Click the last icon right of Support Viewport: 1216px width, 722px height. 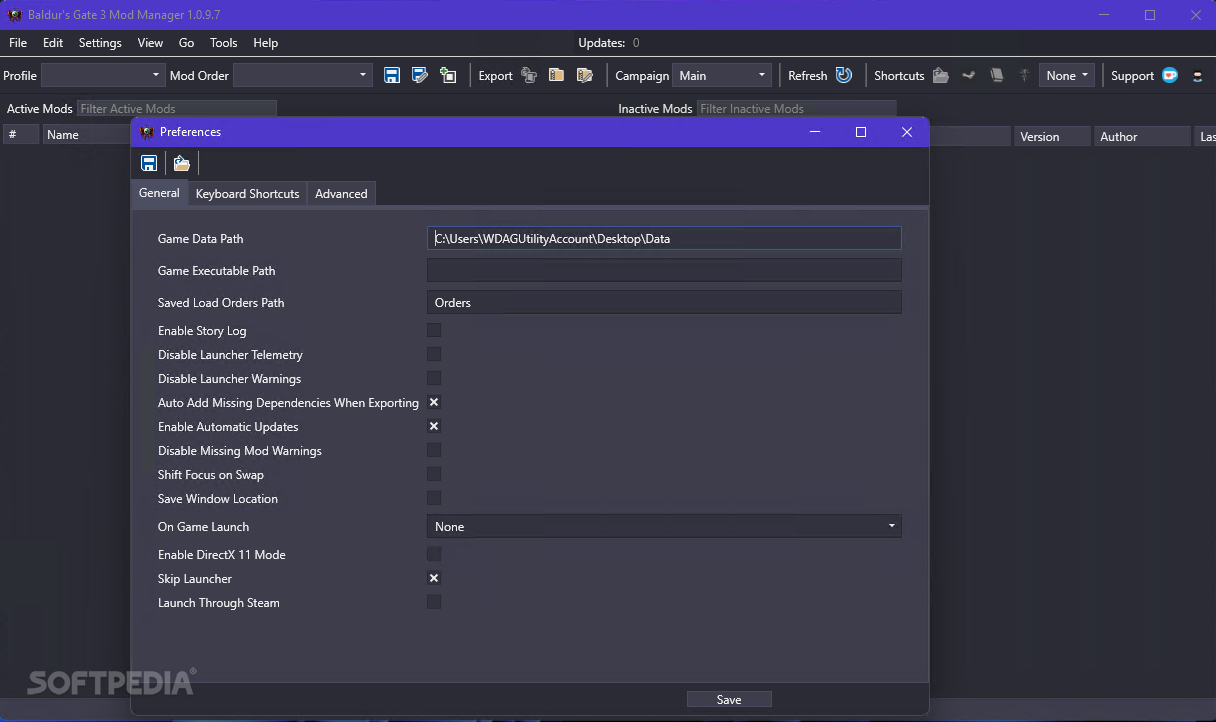click(x=1198, y=75)
